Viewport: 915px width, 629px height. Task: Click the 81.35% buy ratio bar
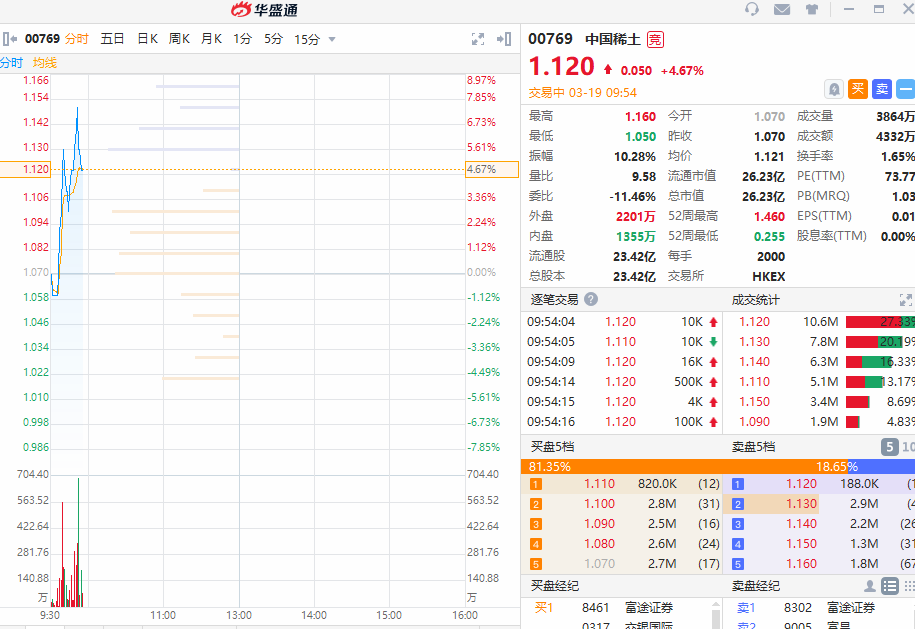pyautogui.click(x=684, y=466)
